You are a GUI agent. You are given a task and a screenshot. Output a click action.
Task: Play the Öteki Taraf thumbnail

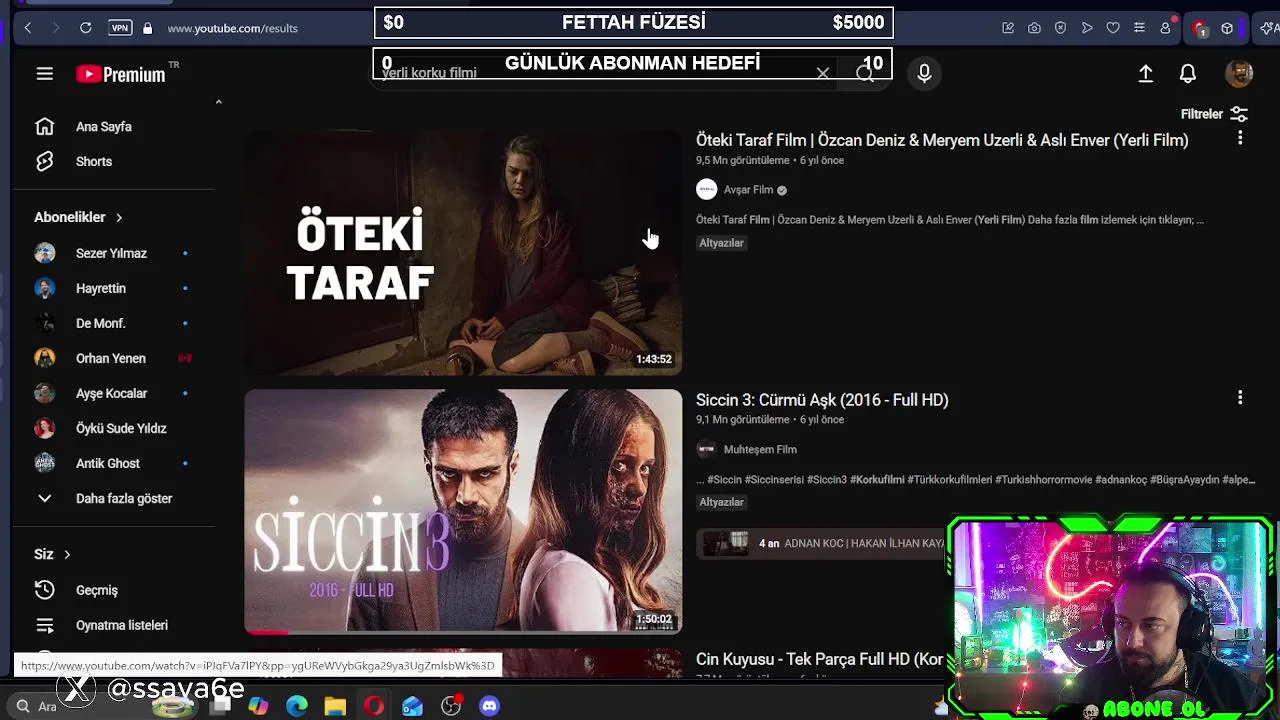463,252
